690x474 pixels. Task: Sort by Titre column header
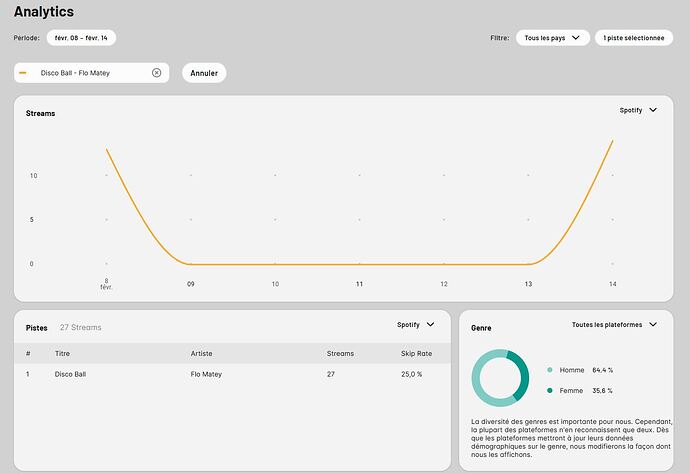(x=62, y=354)
